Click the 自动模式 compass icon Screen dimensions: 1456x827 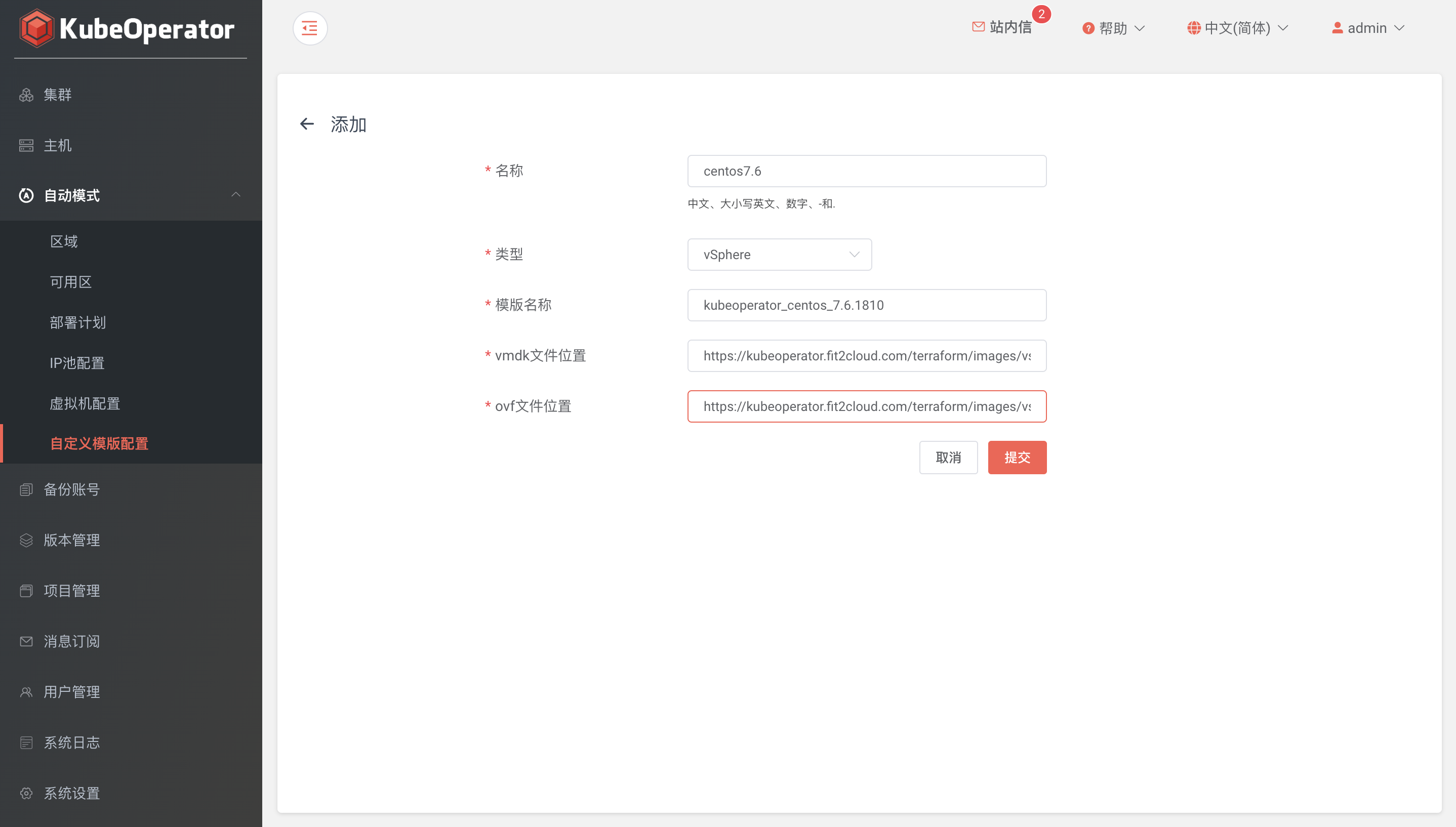[26, 195]
